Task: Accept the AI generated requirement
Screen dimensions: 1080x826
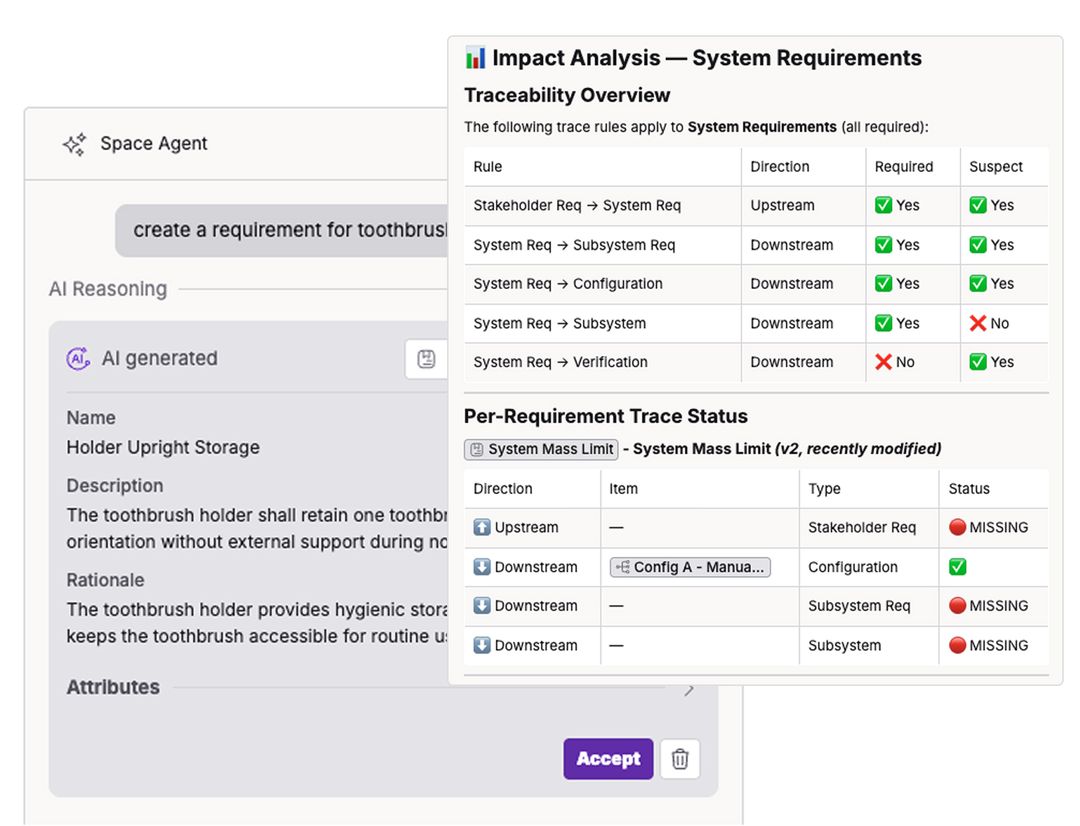Action: (608, 758)
